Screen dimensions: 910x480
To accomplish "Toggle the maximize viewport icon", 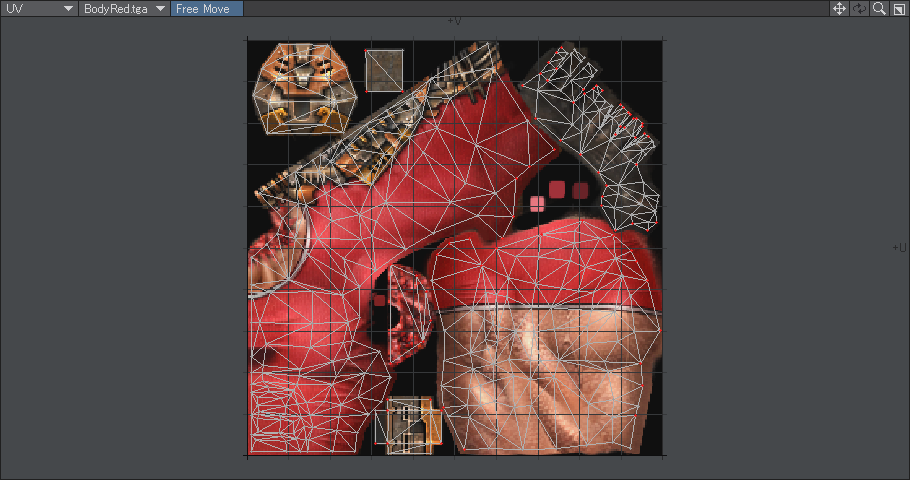I will (x=899, y=8).
